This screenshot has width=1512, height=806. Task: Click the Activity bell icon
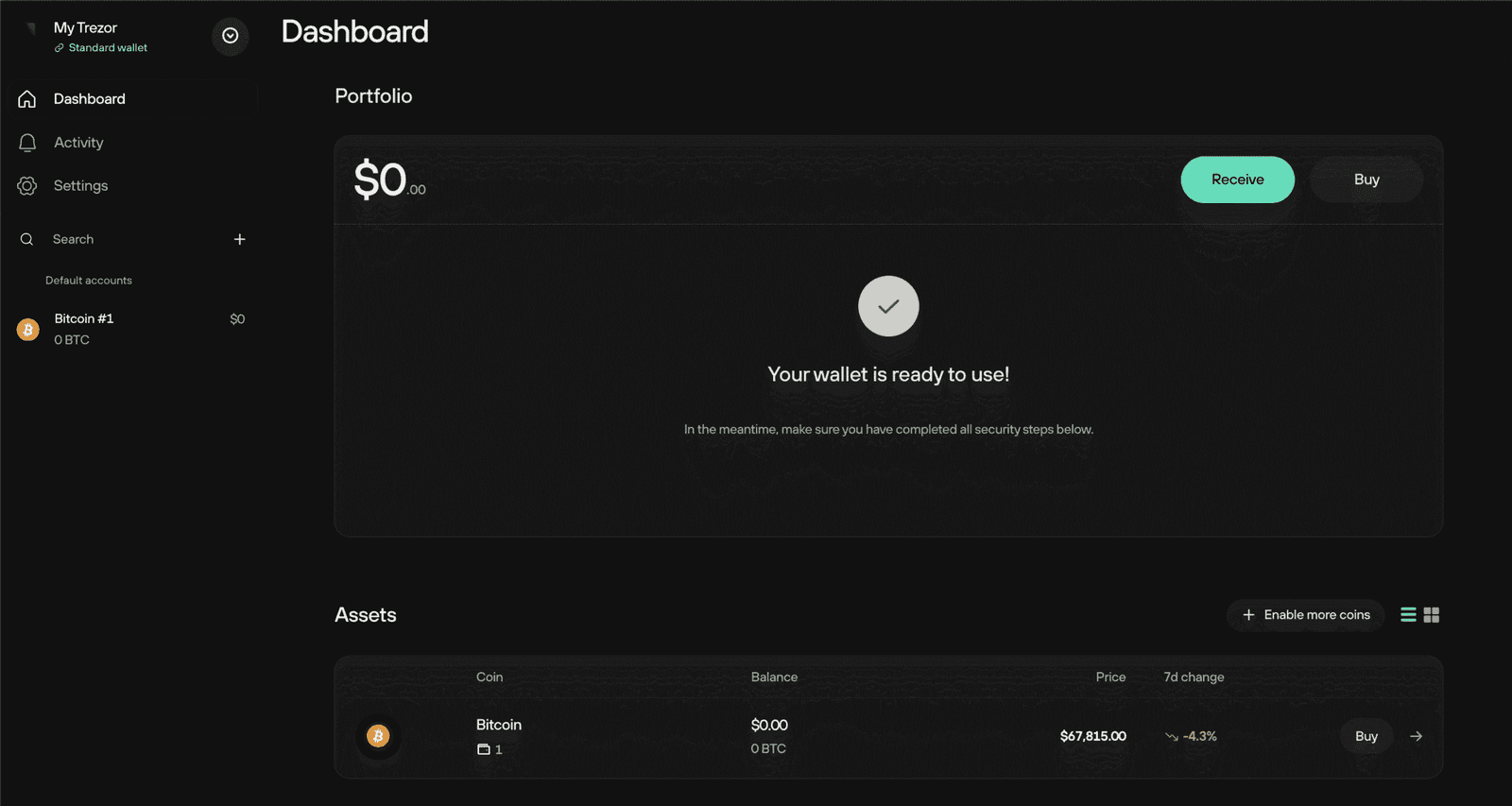pos(27,143)
